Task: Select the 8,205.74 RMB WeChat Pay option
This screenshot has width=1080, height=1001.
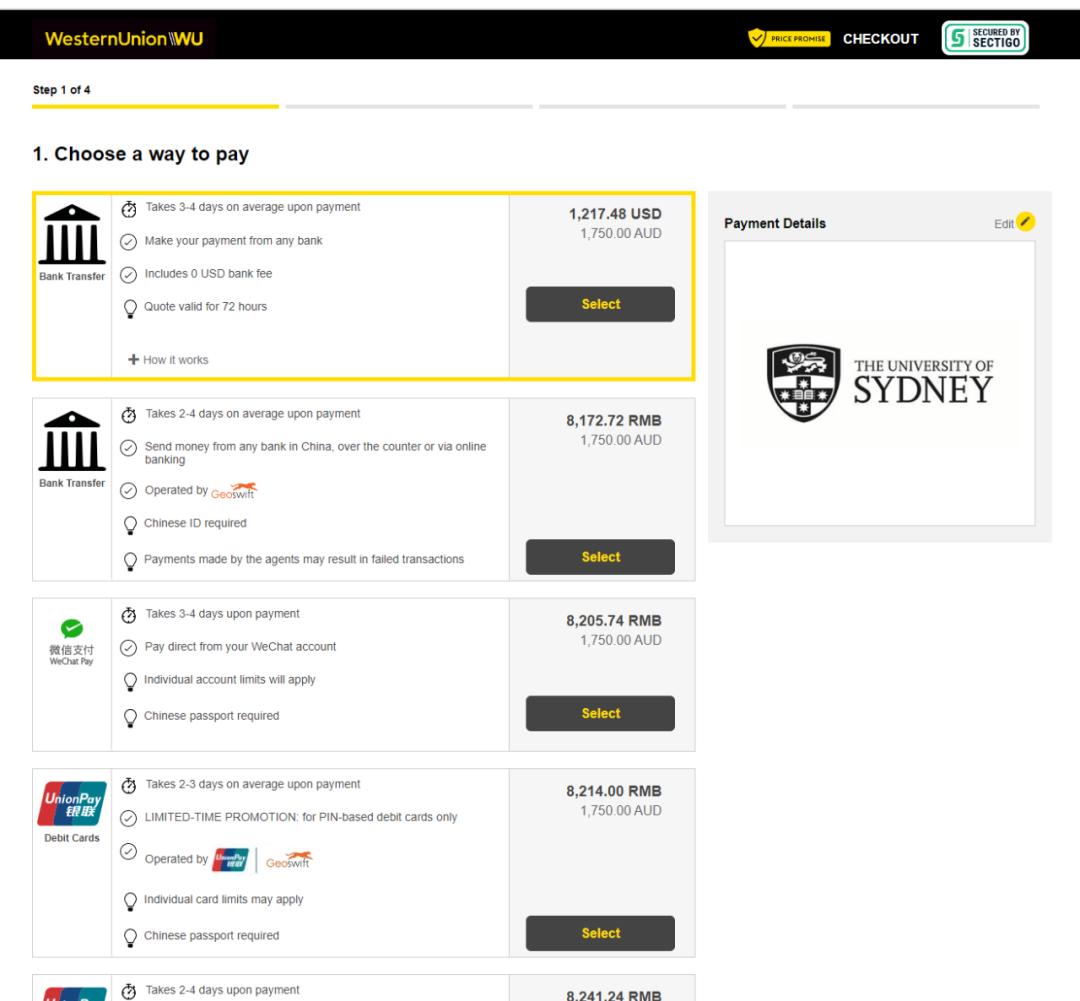Action: pyautogui.click(x=601, y=713)
